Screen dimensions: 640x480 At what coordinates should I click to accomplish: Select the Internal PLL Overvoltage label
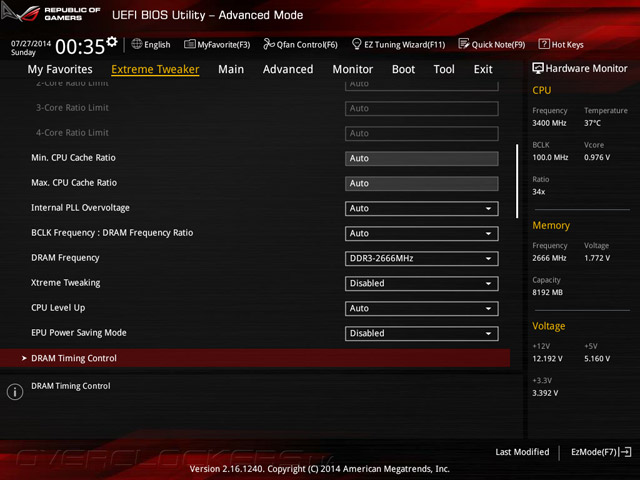point(80,208)
